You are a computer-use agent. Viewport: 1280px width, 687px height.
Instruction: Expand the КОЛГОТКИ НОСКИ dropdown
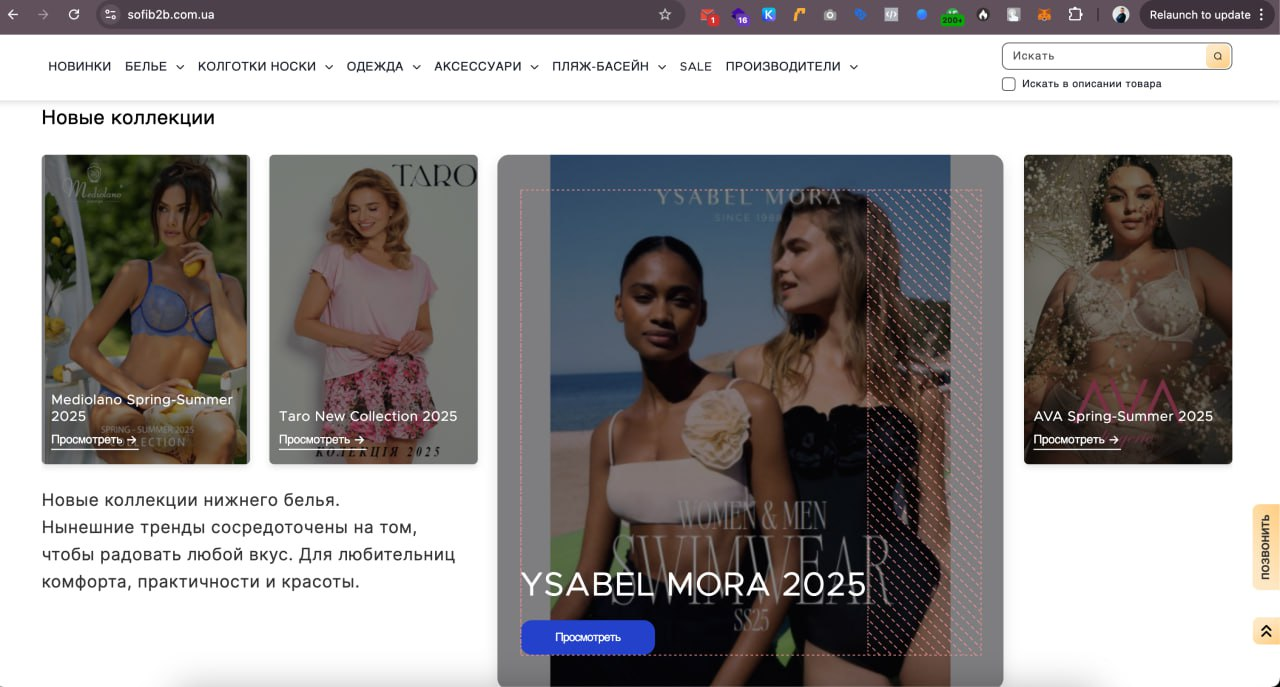265,67
